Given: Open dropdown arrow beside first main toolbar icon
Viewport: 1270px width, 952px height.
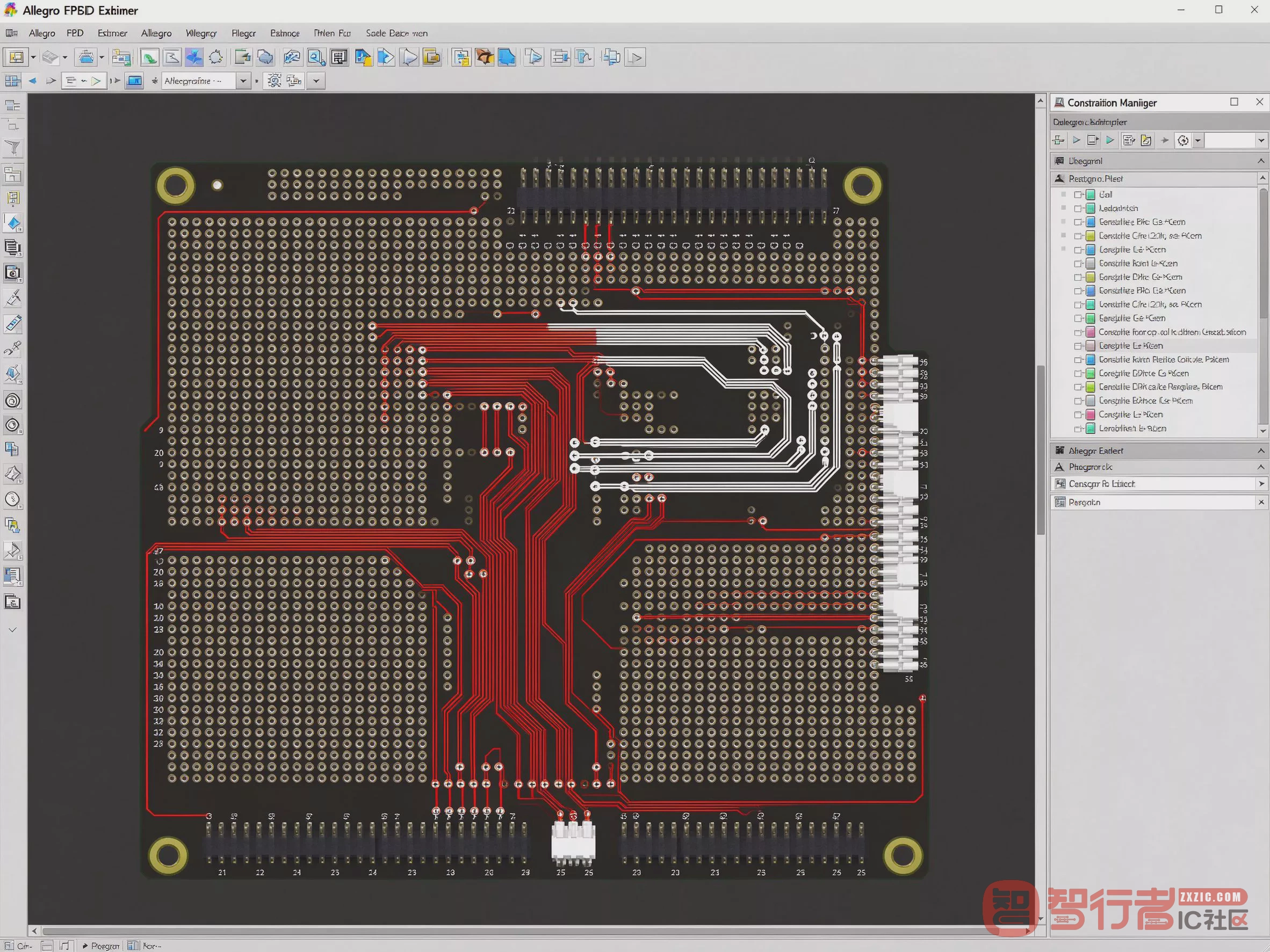Looking at the screenshot, I should tap(33, 57).
